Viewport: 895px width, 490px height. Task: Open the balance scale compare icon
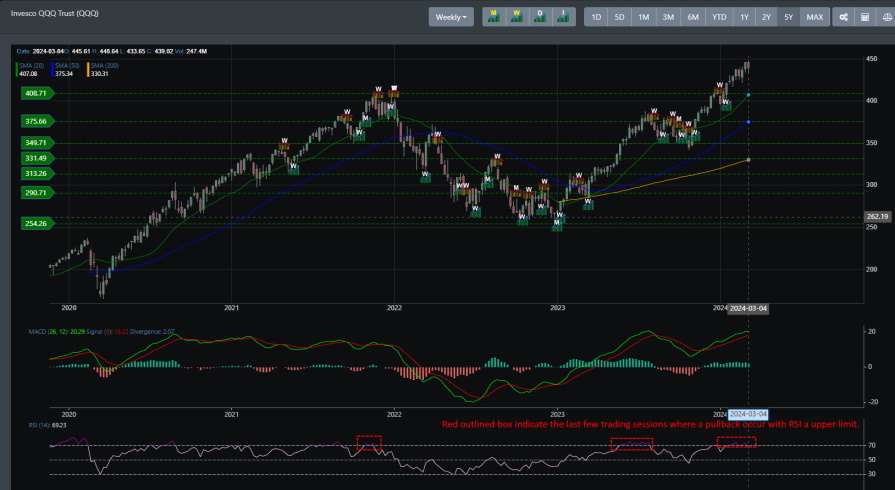(886, 17)
